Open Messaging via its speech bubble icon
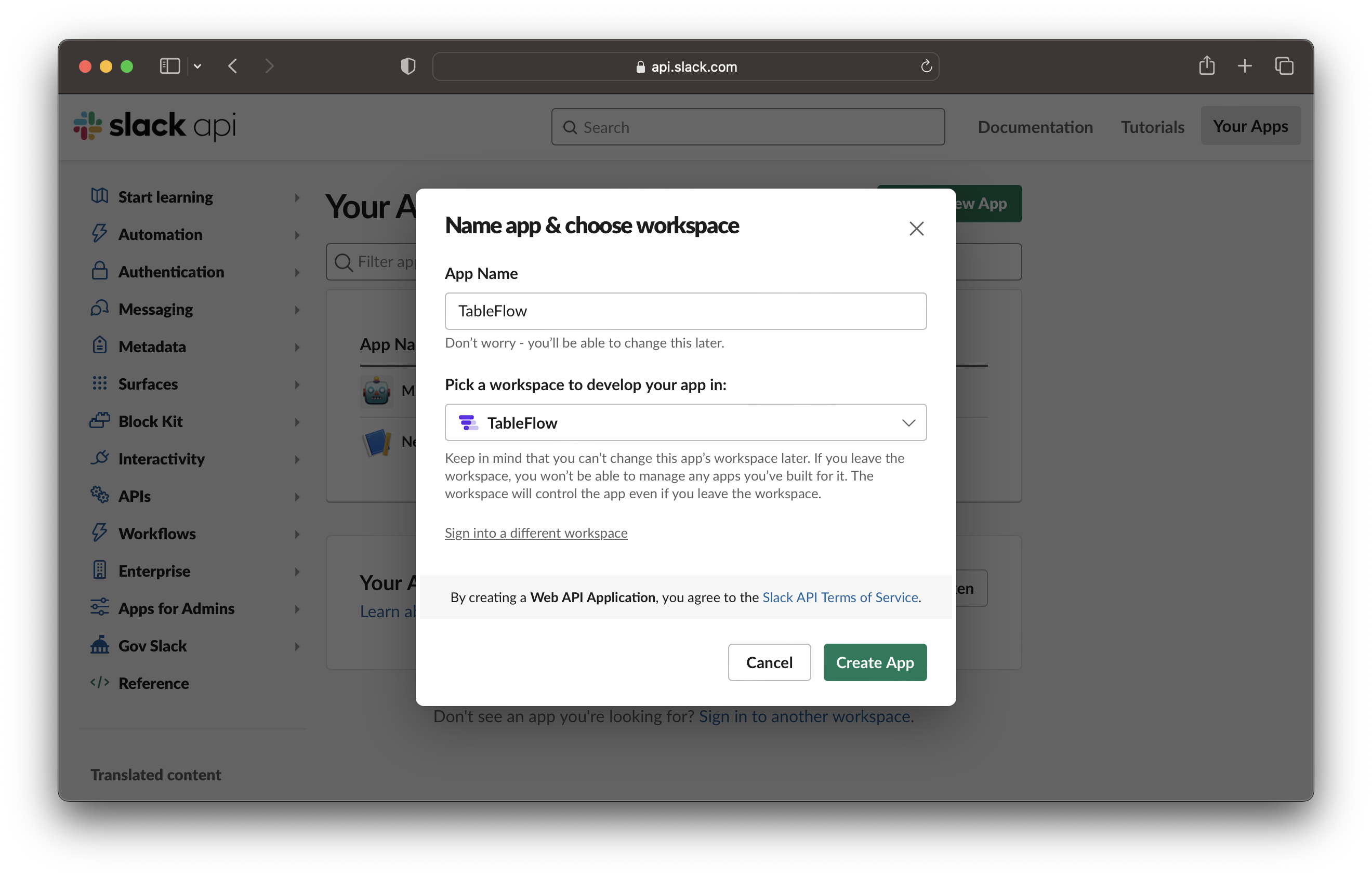This screenshot has width=1372, height=878. (100, 309)
